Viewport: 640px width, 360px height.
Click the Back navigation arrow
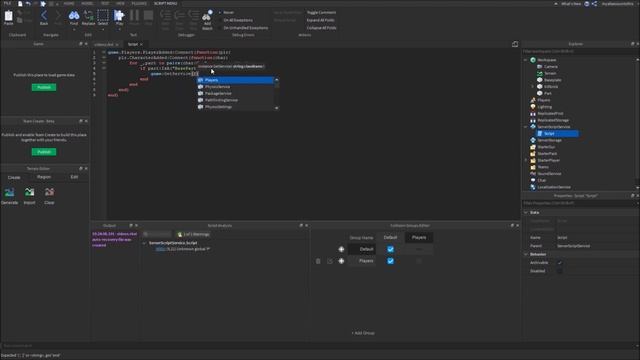pos(44,16)
